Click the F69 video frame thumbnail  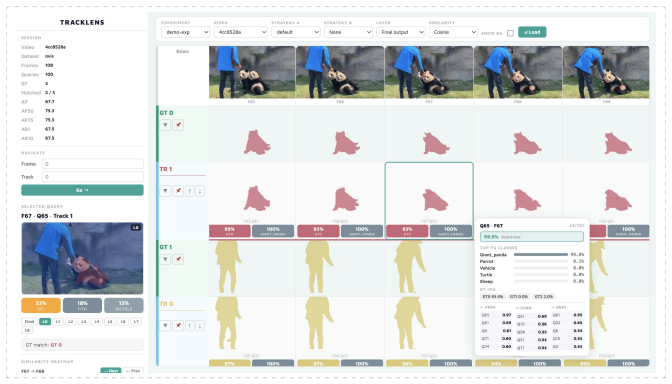coord(606,72)
